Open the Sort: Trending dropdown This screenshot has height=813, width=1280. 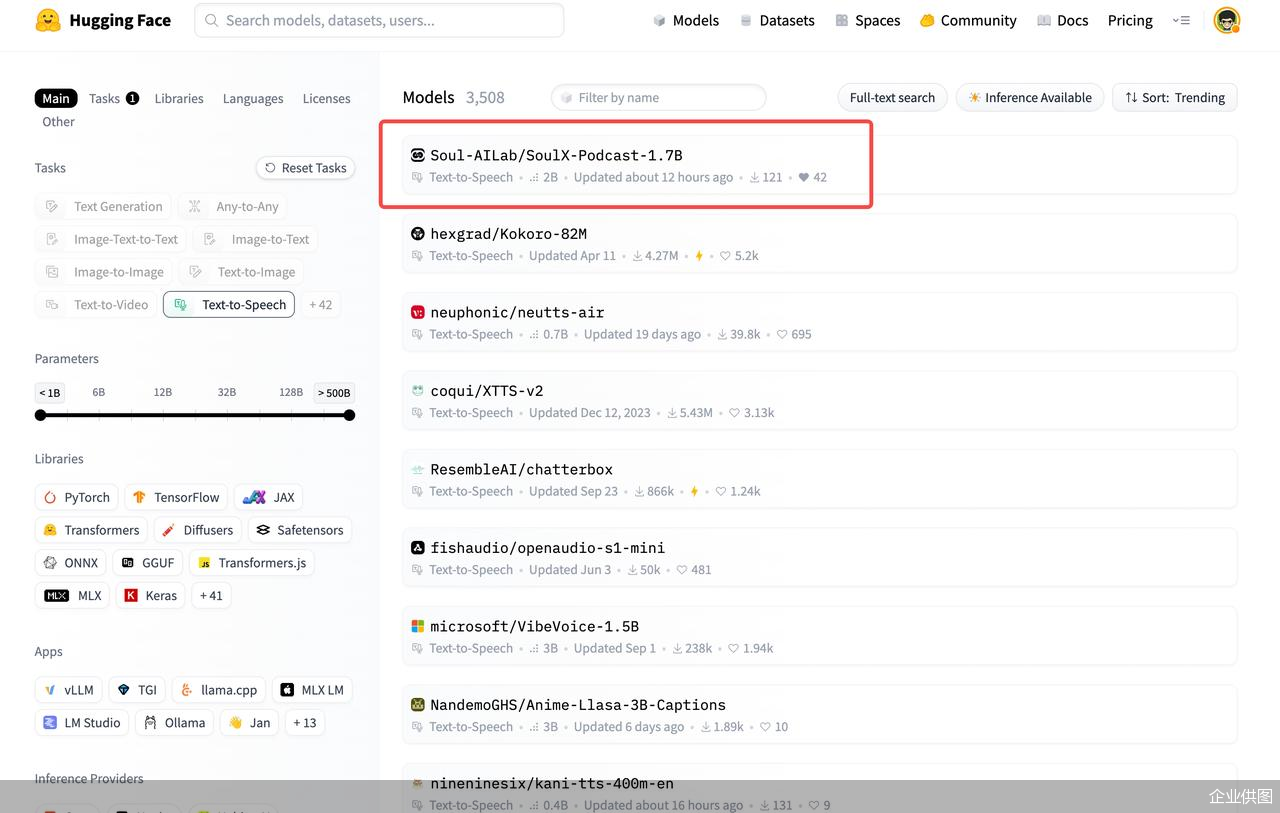(1175, 97)
